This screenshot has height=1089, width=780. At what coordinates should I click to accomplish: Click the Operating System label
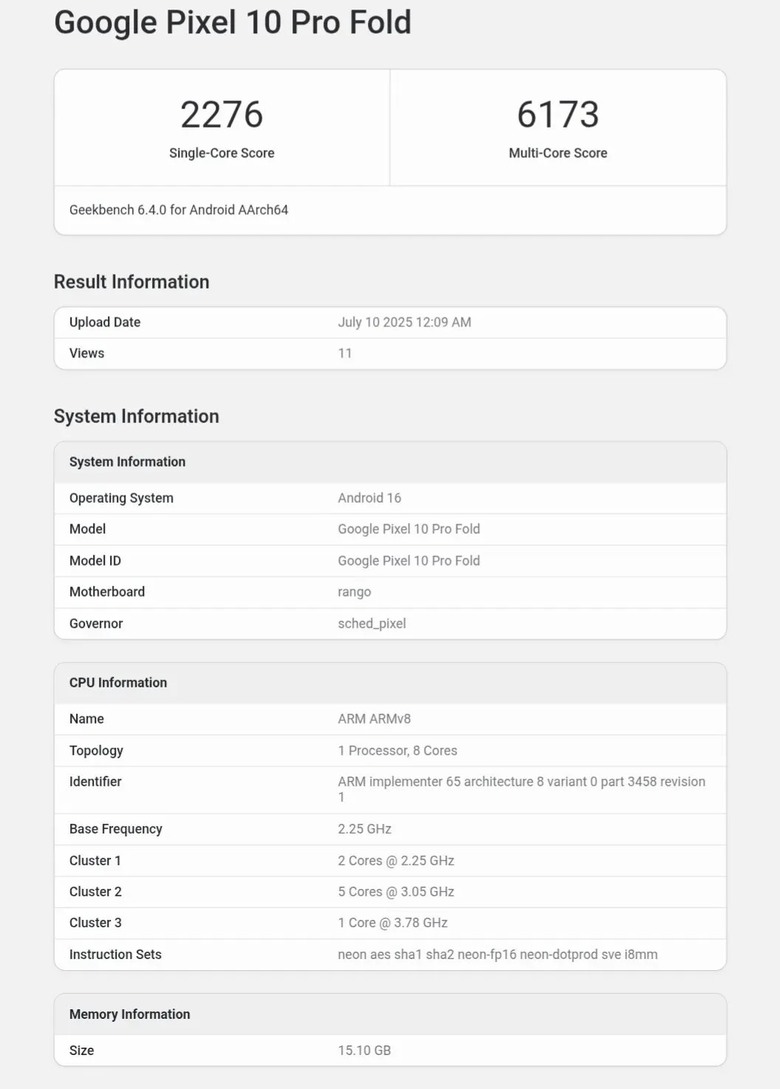[121, 498]
